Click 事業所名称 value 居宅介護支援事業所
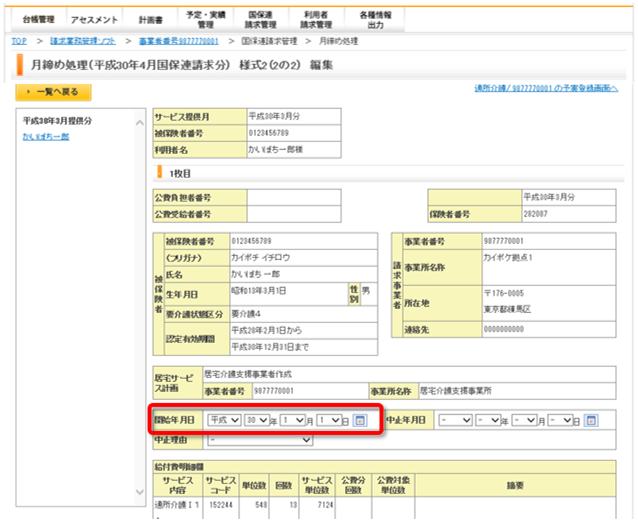 pos(456,391)
